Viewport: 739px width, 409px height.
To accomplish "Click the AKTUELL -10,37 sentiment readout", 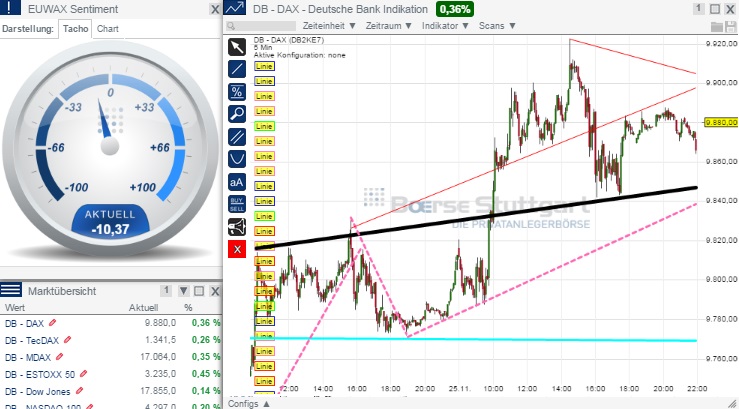I will point(110,221).
